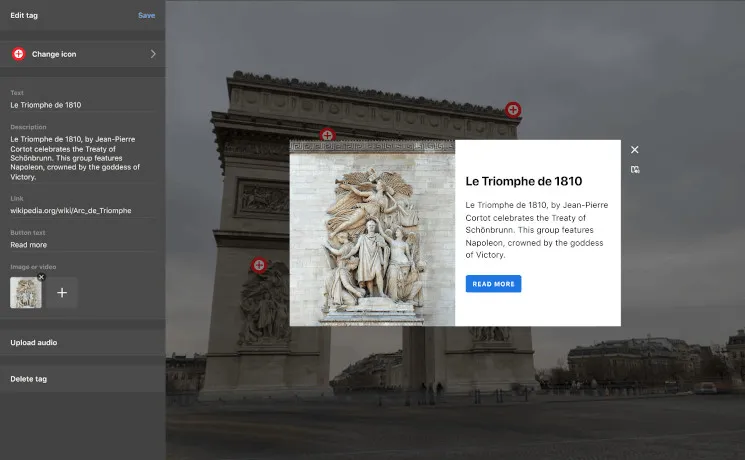The height and width of the screenshot is (460, 745).
Task: Click the sculpture photo in the popup
Action: point(372,240)
